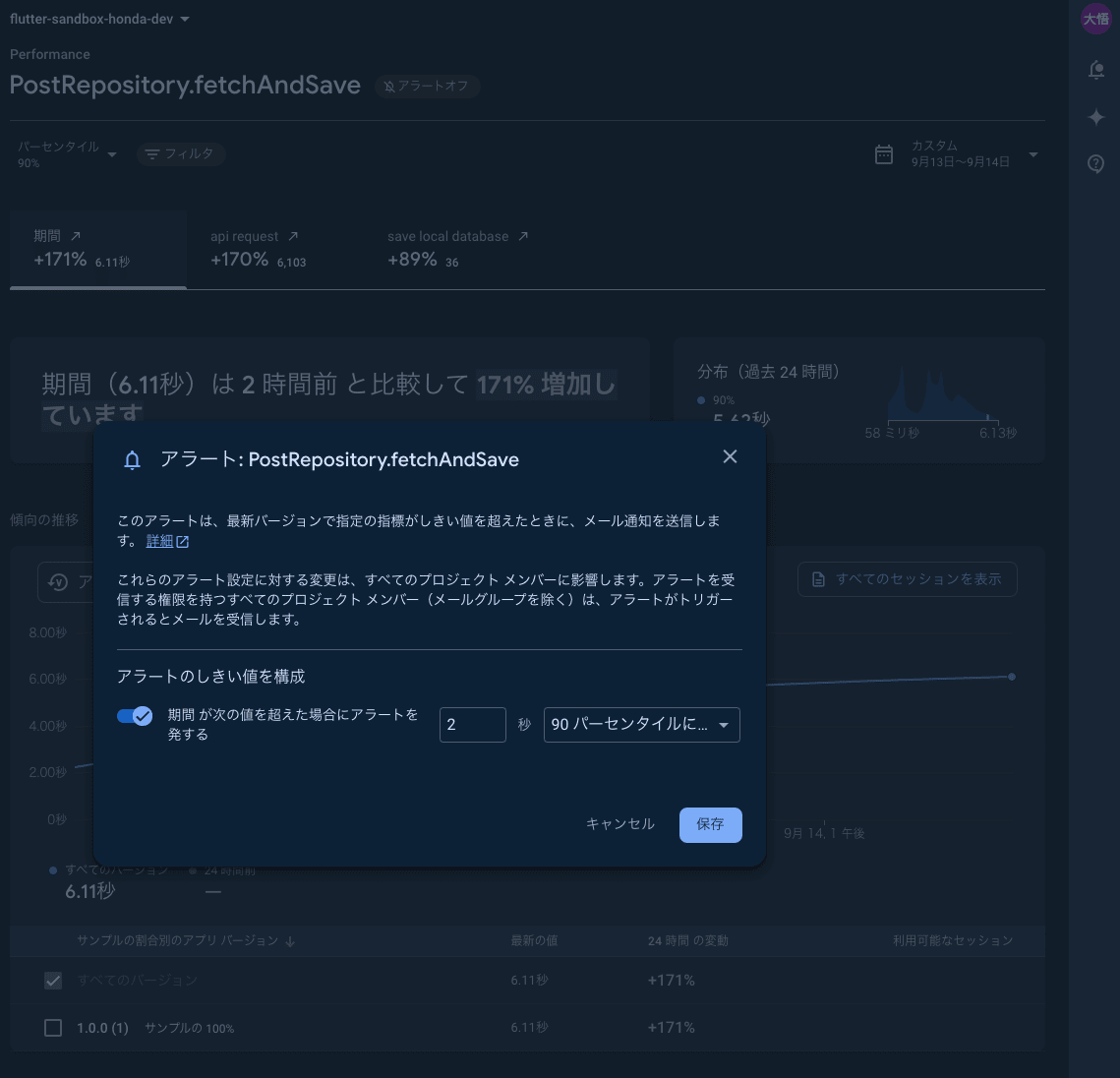Click the すべてのセッションを表示 button
The height and width of the screenshot is (1078, 1120).
tap(906, 578)
